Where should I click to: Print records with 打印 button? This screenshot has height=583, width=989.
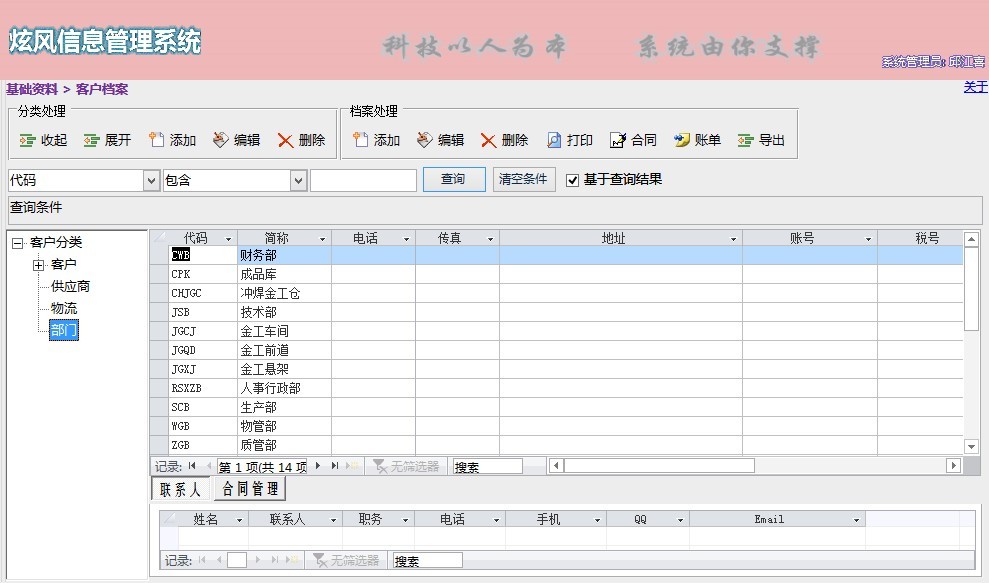pyautogui.click(x=570, y=140)
